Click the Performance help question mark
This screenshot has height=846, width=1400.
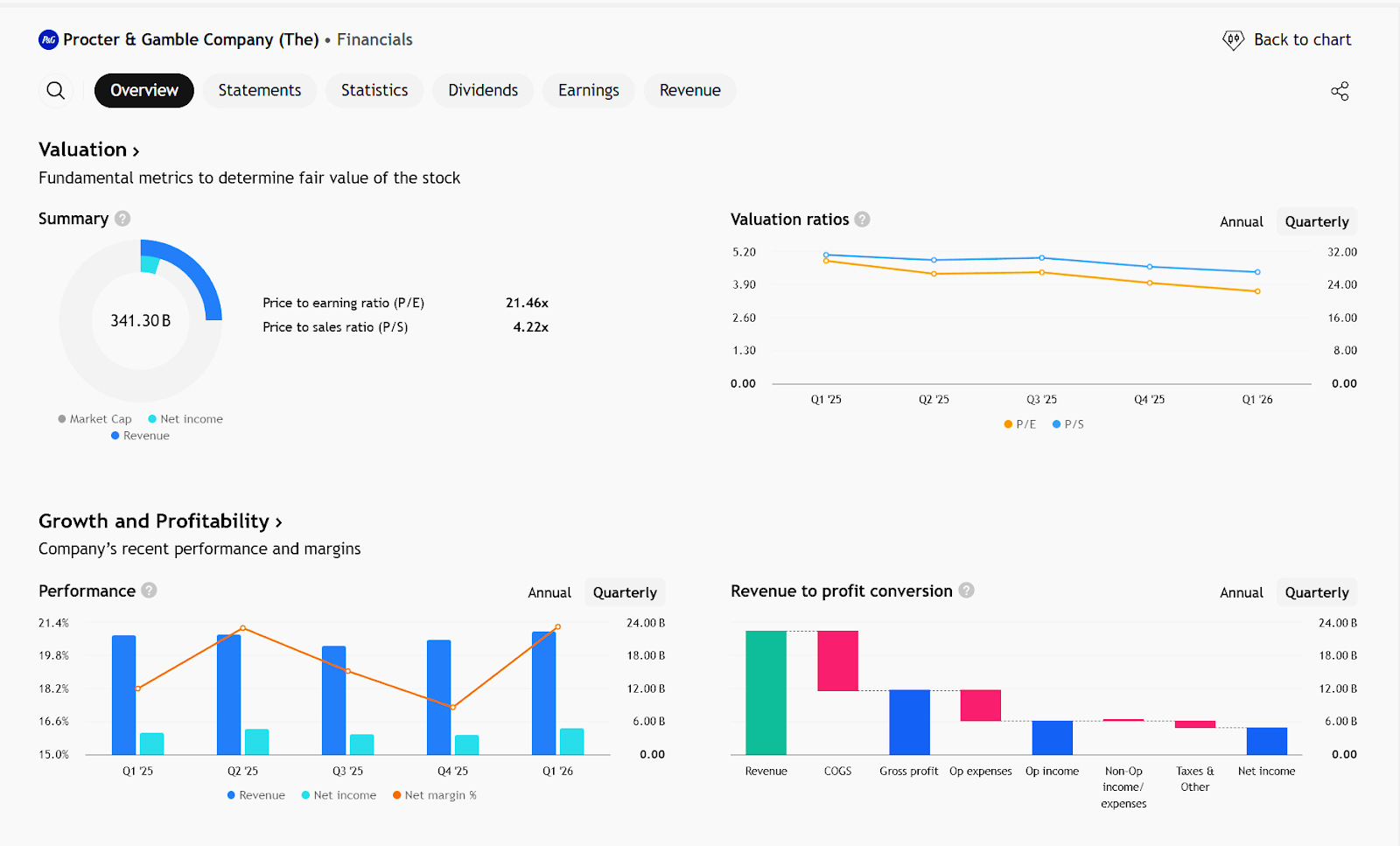[149, 591]
